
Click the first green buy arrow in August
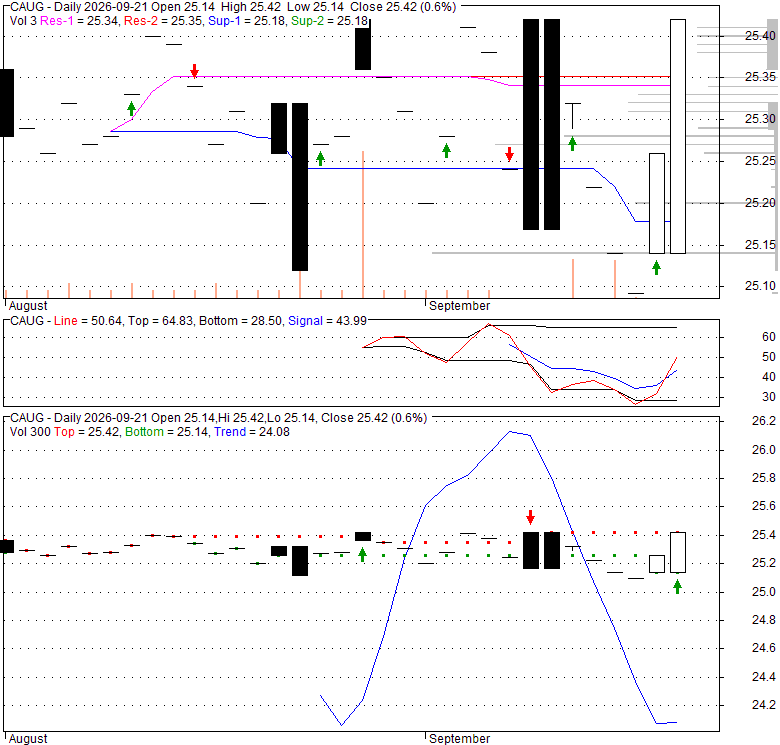click(x=131, y=108)
